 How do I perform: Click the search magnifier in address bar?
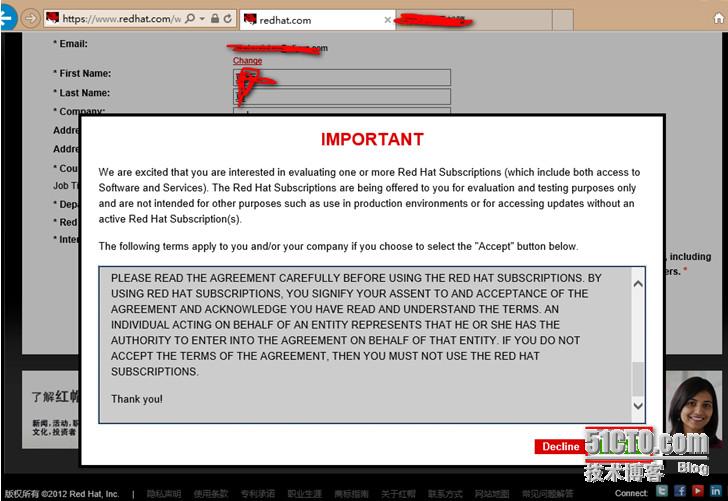pyautogui.click(x=190, y=19)
